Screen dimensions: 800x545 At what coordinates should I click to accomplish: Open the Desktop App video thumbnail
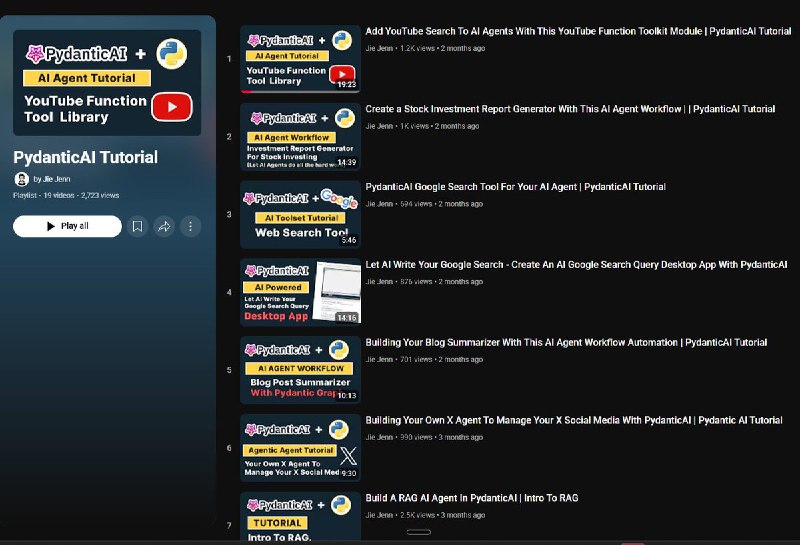(x=301, y=292)
